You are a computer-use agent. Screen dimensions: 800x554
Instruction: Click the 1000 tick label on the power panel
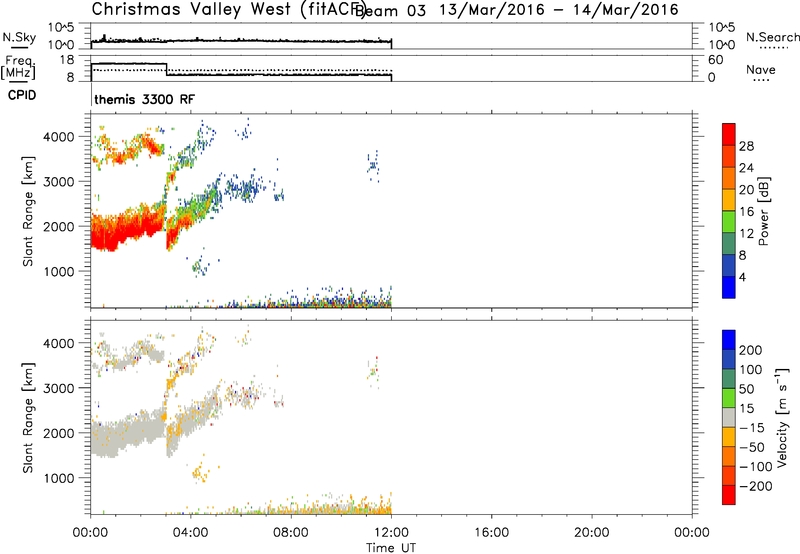(x=59, y=271)
